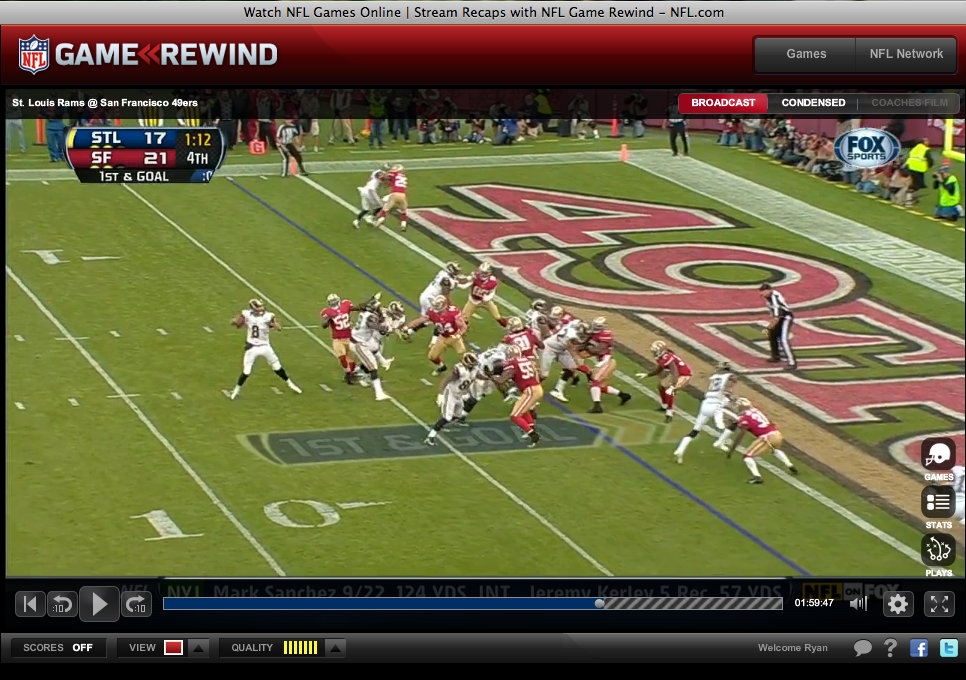Mute using the speaker volume icon
966x680 pixels.
(x=858, y=604)
